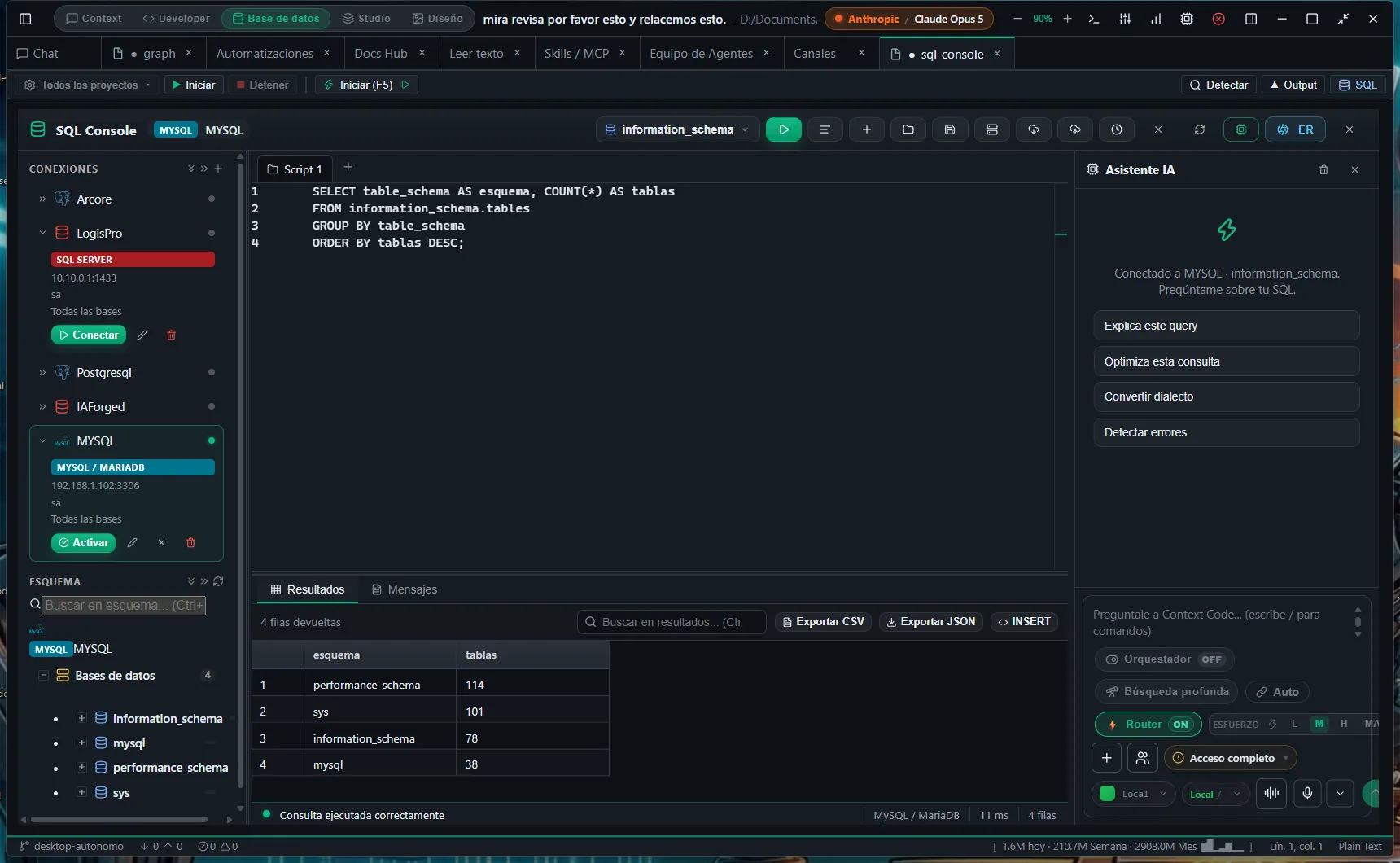Toggle the Router ON switch
Image resolution: width=1400 pixels, height=863 pixels.
pos(1148,724)
